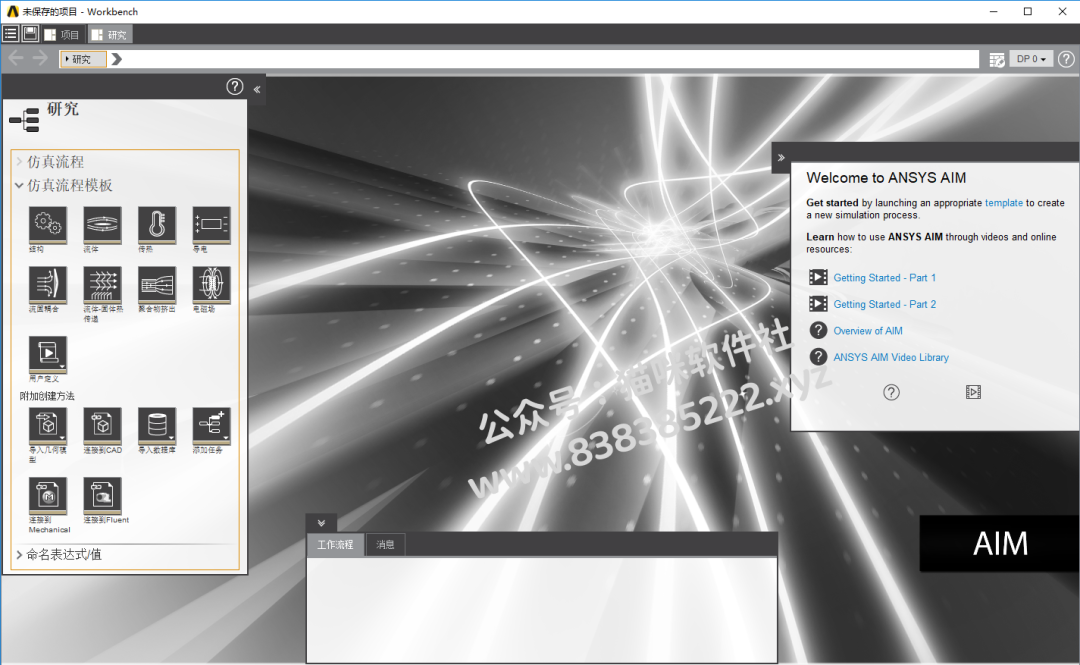
Task: Open the Getting Started - Part 2 link
Action: (x=884, y=305)
